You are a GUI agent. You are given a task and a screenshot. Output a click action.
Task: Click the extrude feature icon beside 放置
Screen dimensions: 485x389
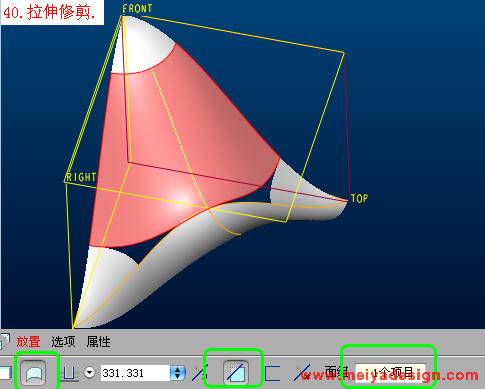[x=5, y=341]
